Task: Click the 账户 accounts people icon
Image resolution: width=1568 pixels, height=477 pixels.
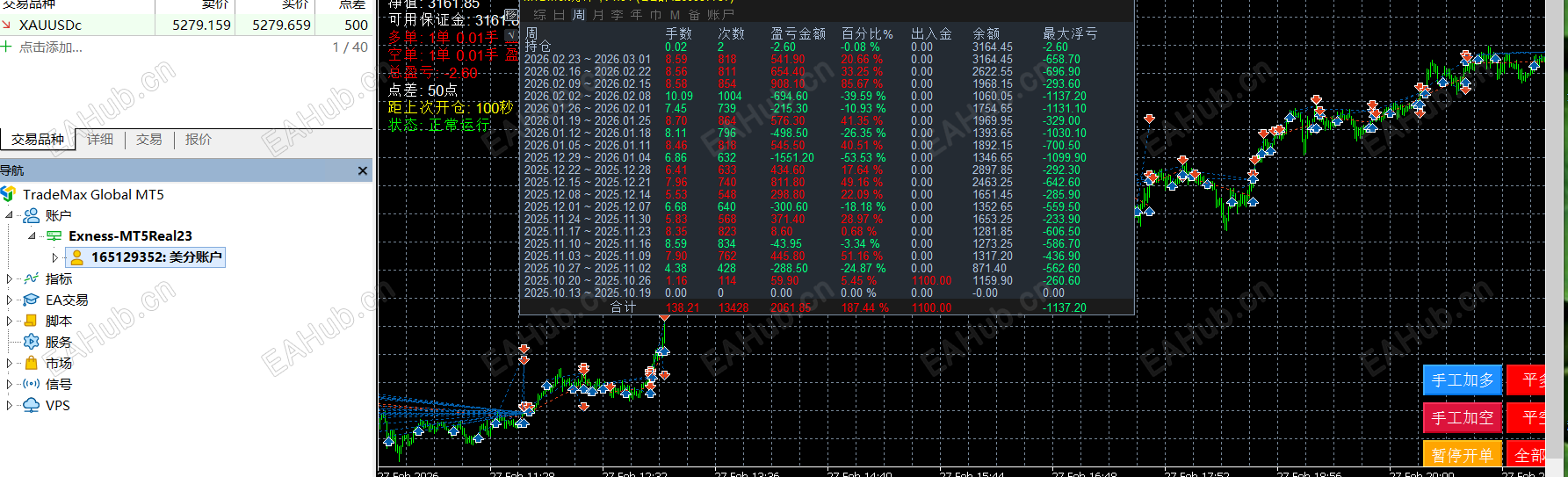Action: click(32, 215)
